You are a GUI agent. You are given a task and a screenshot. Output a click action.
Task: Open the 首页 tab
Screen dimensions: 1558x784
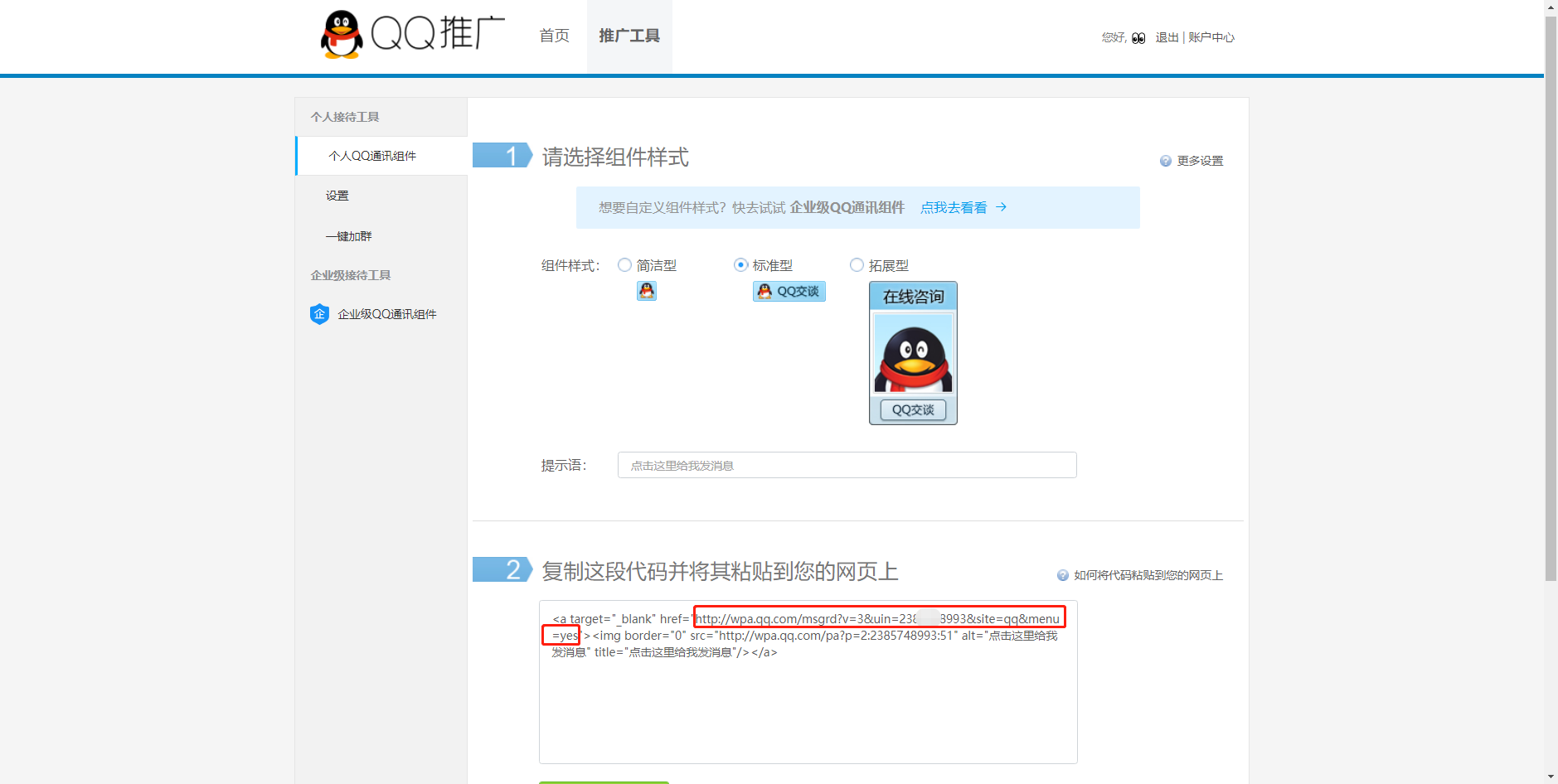point(554,36)
